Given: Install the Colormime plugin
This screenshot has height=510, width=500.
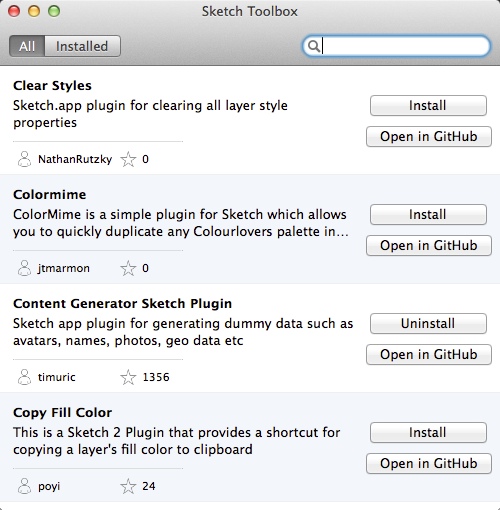Looking at the screenshot, I should 428,215.
